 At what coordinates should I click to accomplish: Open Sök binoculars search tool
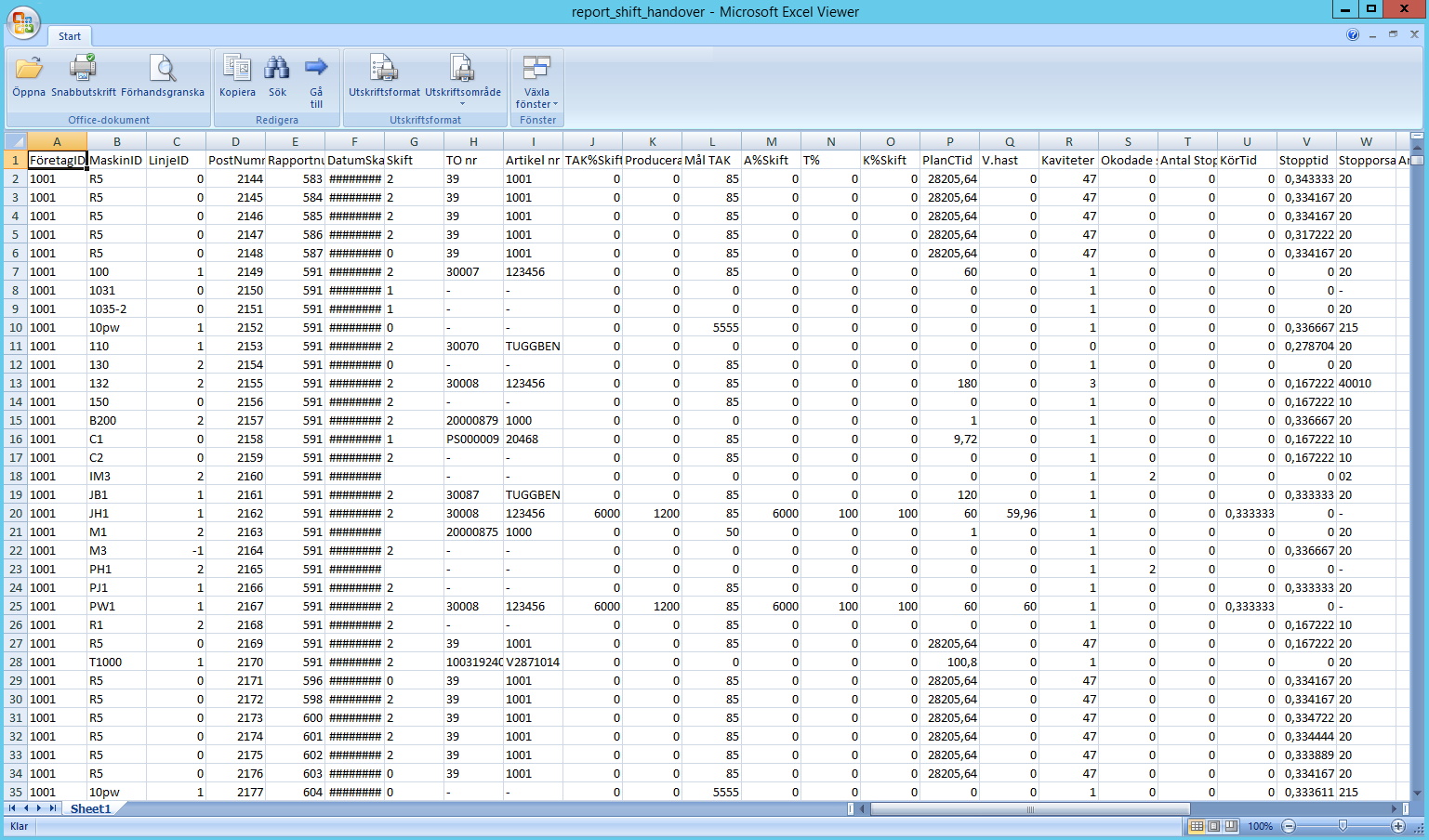pos(277,75)
